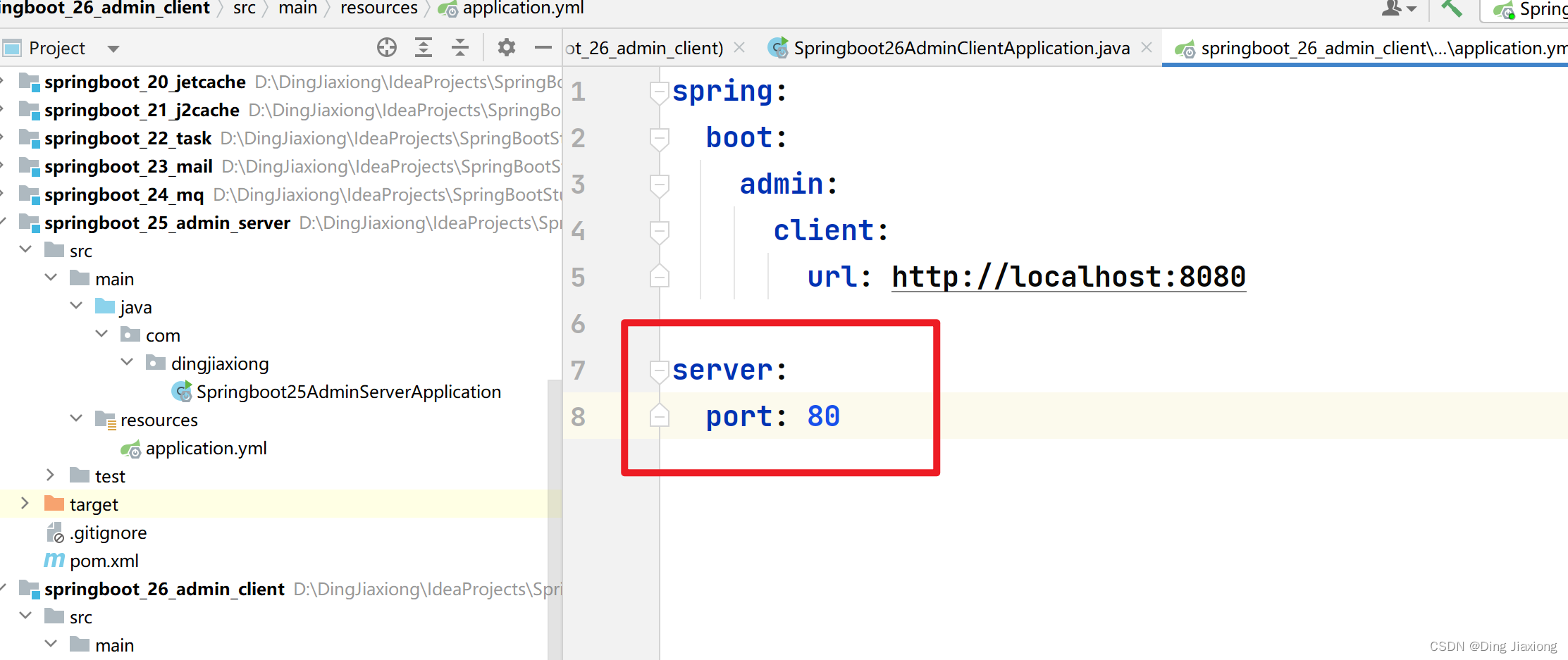The image size is (1568, 660).
Task: Click the .gitignore file icon
Action: coord(55,533)
